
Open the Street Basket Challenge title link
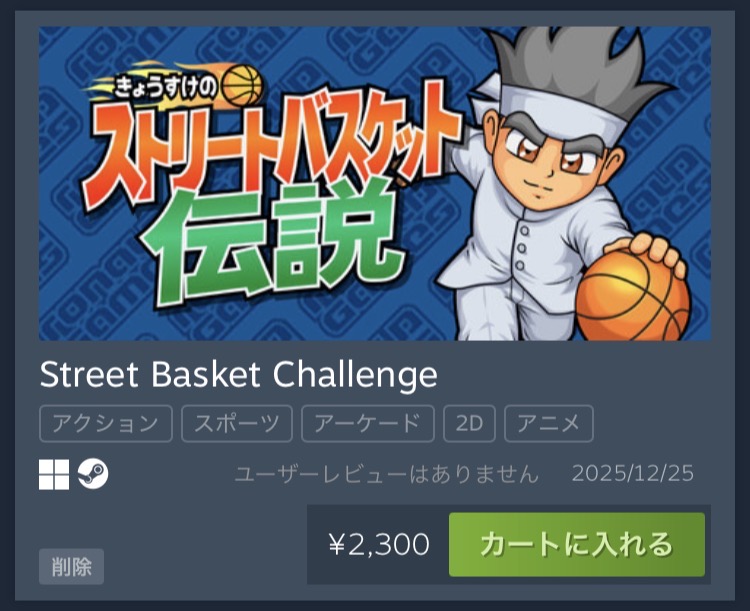pos(238,375)
